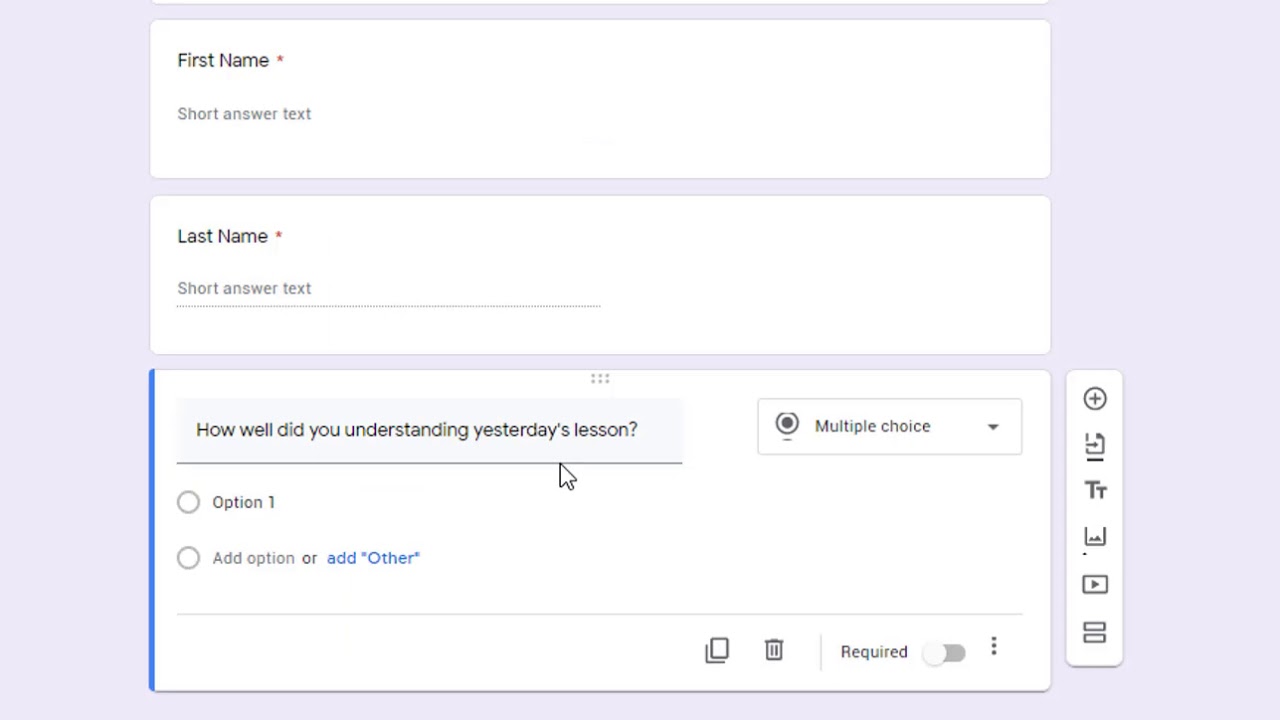Screen dimensions: 1280x720
Task: Open the question's more options menu
Action: pyautogui.click(x=994, y=648)
